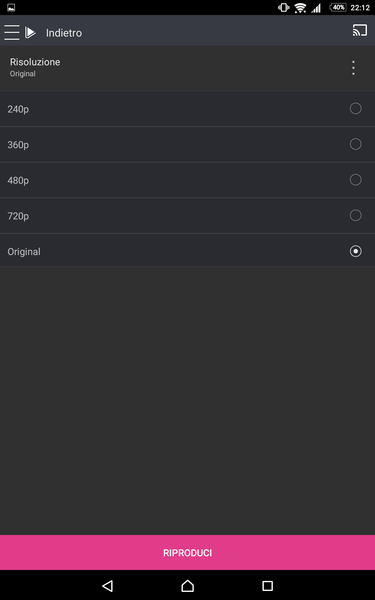Select the 240p radio button
Image resolution: width=375 pixels, height=600 pixels.
(355, 109)
